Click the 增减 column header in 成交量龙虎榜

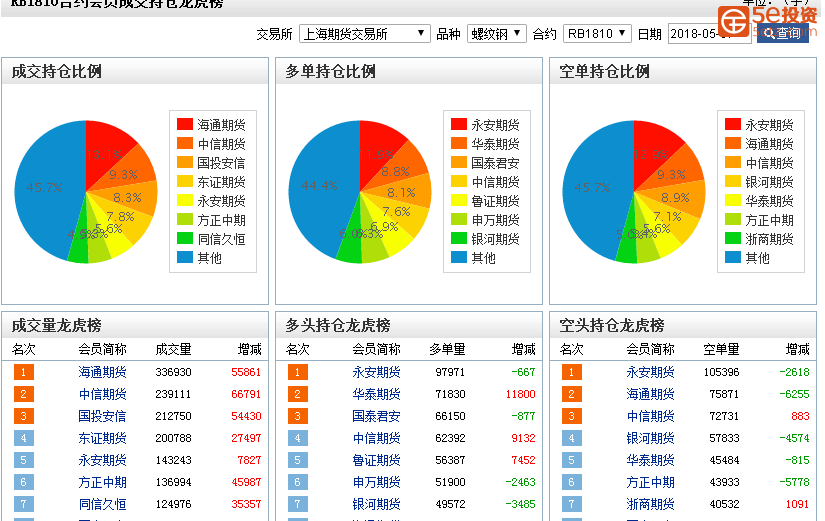coord(249,349)
